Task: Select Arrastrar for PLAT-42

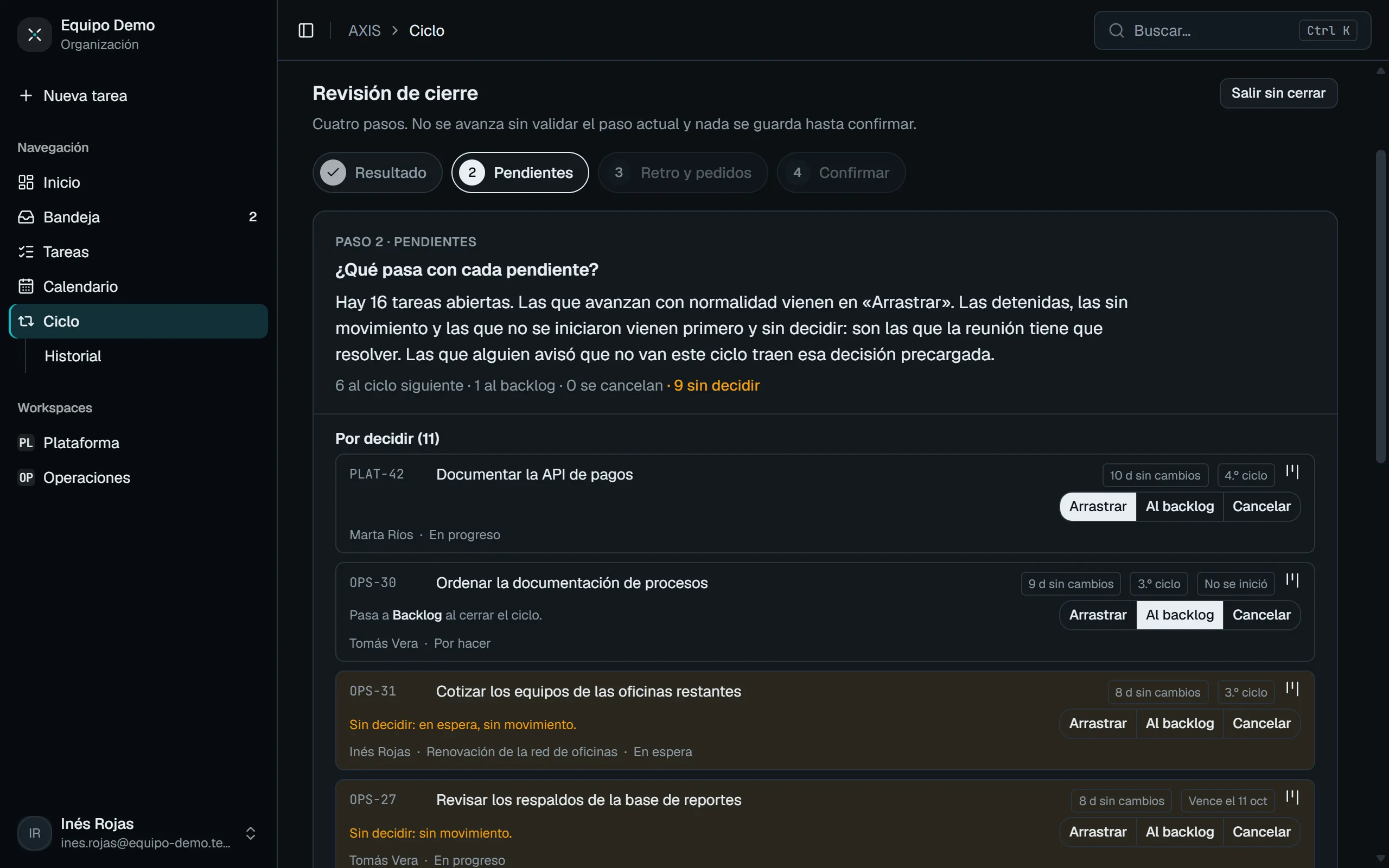Action: pos(1098,506)
